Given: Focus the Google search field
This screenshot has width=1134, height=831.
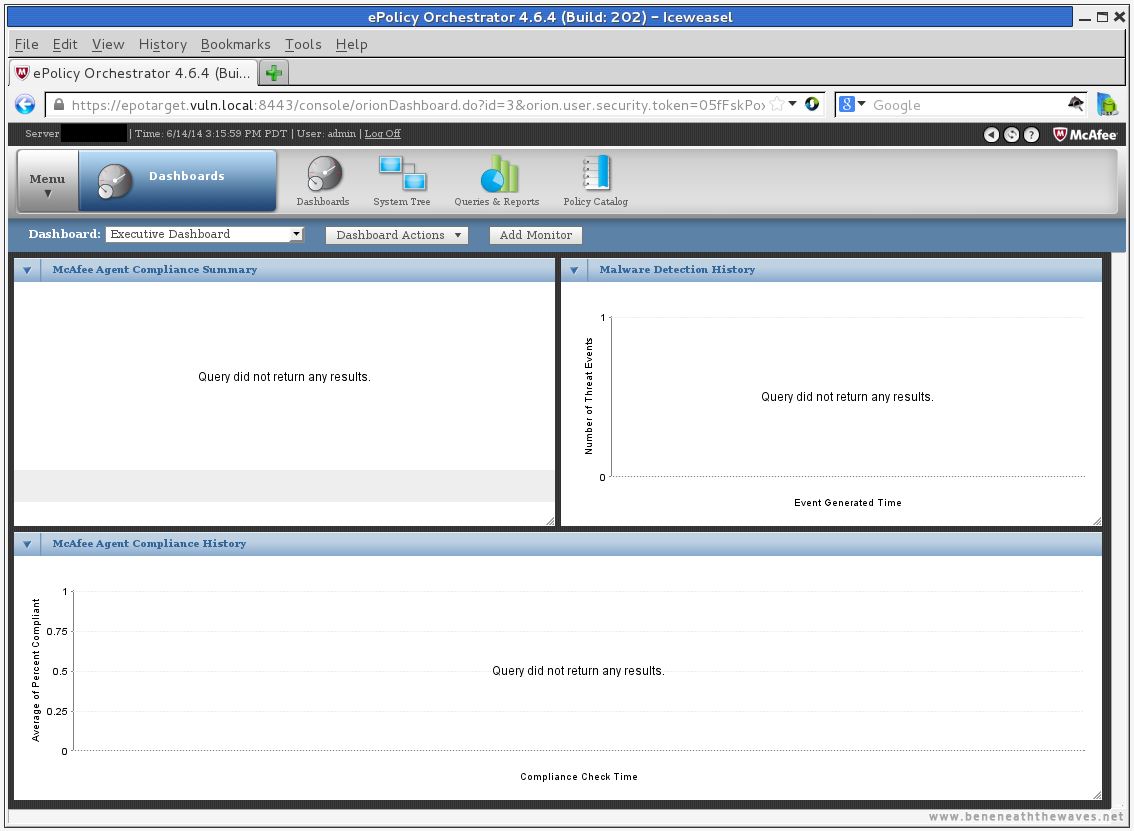Looking at the screenshot, I should point(968,105).
